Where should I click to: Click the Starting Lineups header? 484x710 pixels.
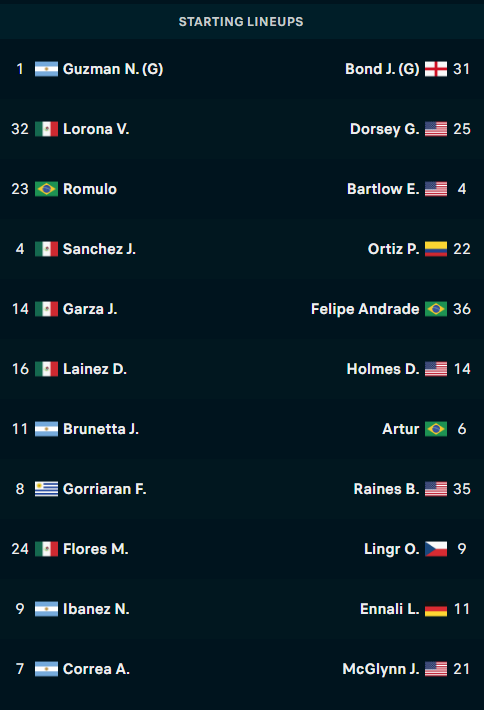pos(241,21)
